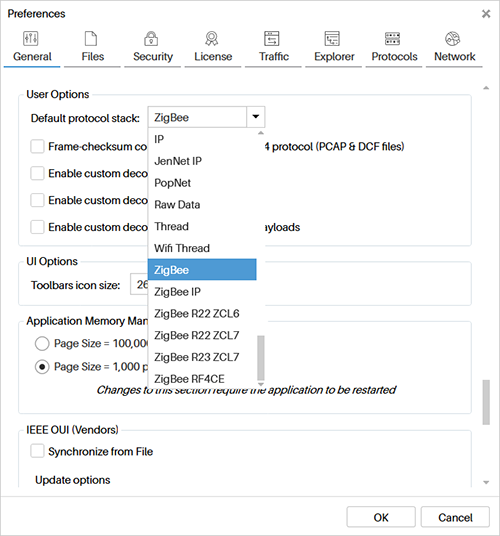Choose JenNet IP from the list
500x536 pixels.
[202, 161]
